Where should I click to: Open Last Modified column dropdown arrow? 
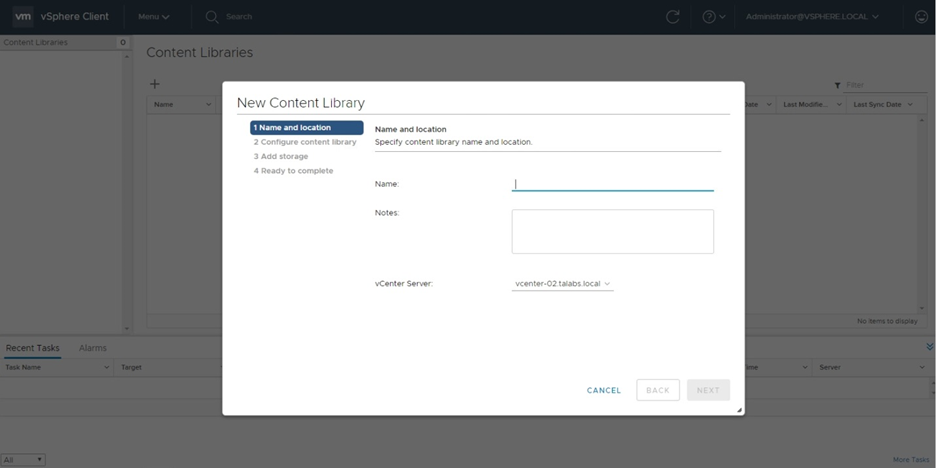(x=839, y=104)
